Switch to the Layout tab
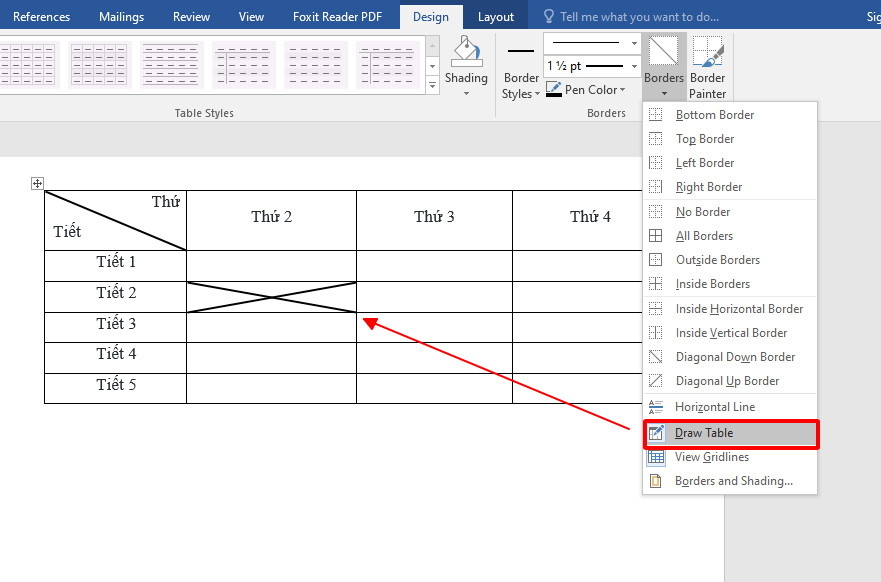881x582 pixels. click(x=496, y=17)
